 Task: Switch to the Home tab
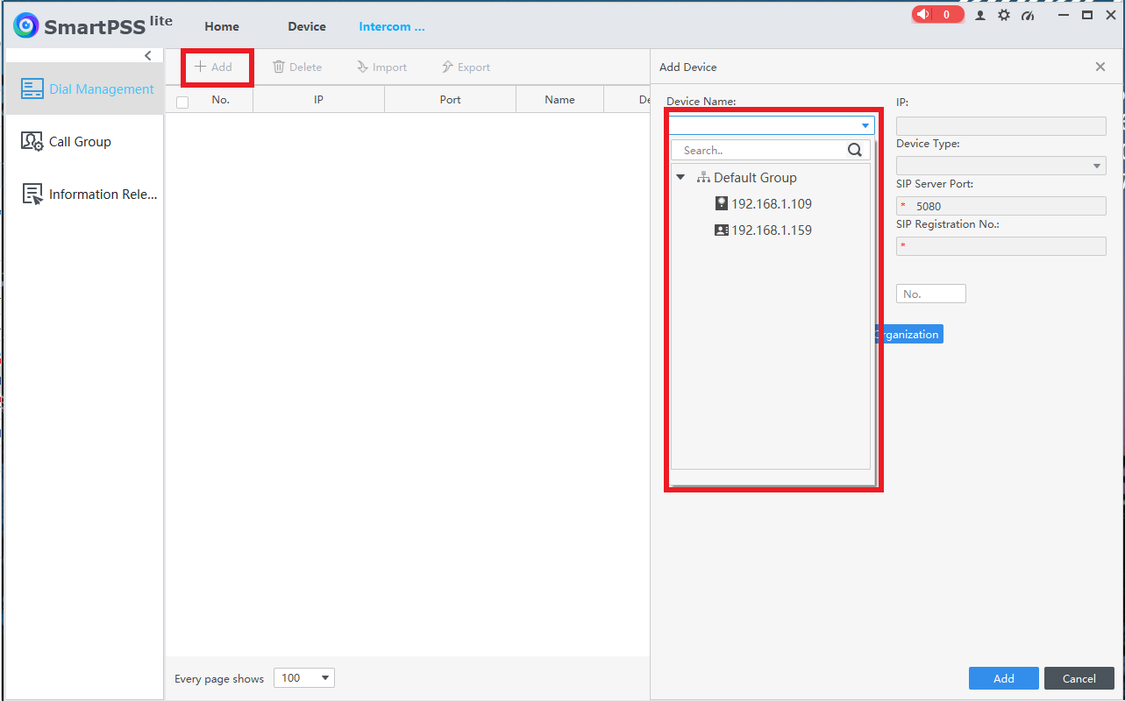[x=222, y=27]
